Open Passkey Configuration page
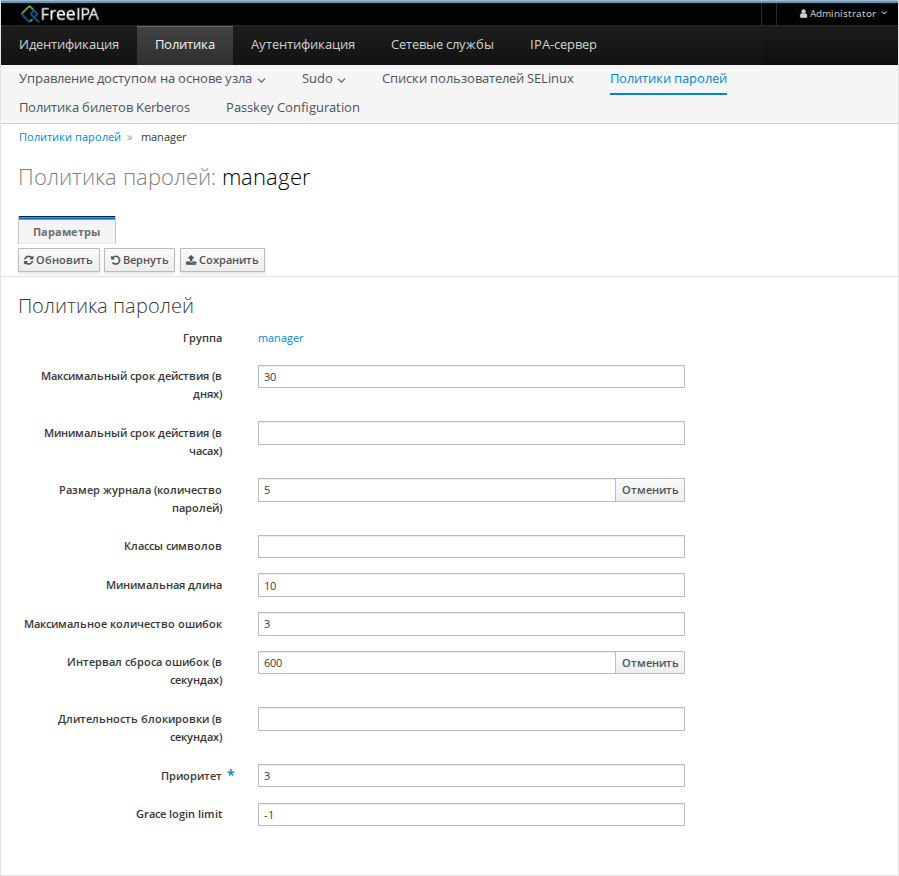The image size is (899, 876). [x=293, y=107]
